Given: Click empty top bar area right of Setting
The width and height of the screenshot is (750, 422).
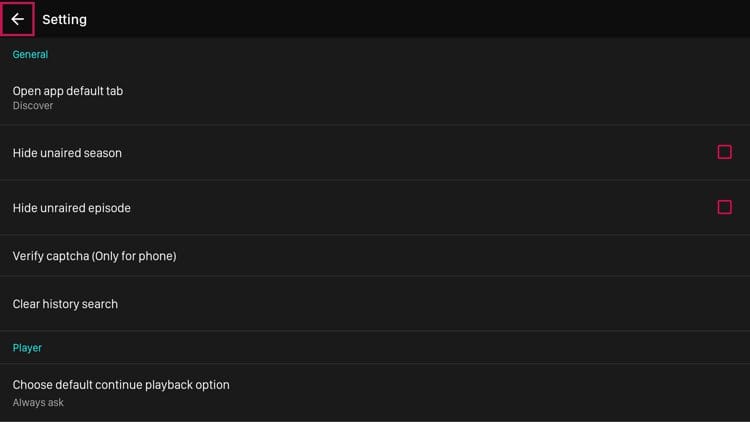Looking at the screenshot, I should click(x=400, y=19).
